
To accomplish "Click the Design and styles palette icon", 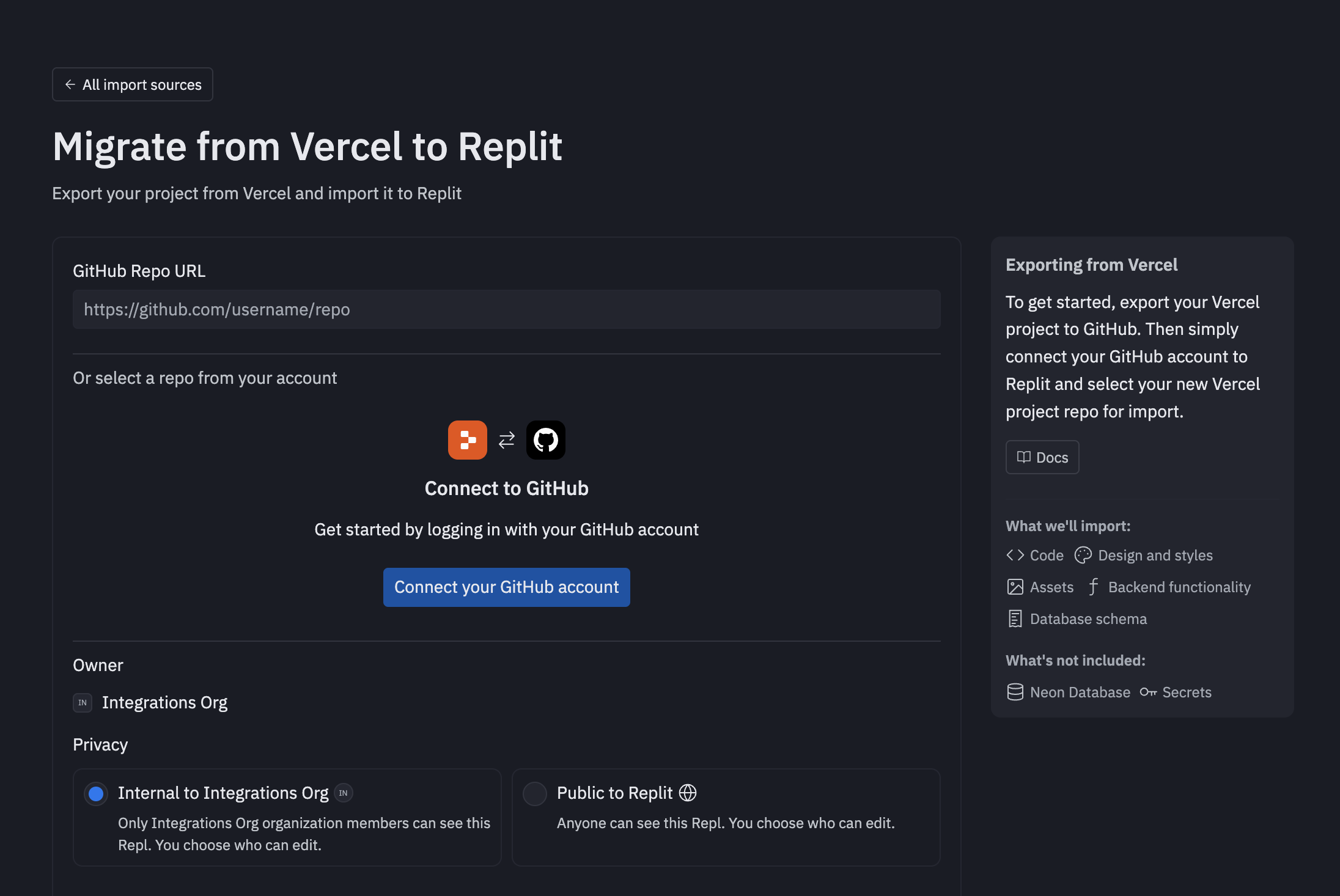I will click(x=1083, y=555).
